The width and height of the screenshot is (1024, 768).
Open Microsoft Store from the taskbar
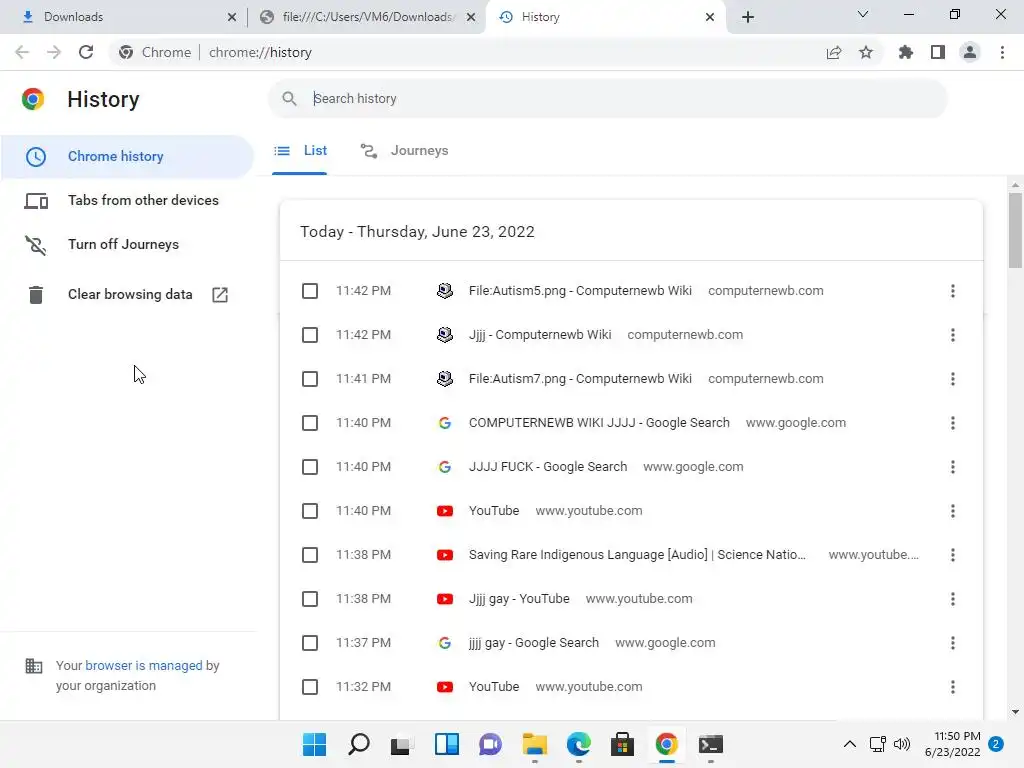[x=622, y=744]
